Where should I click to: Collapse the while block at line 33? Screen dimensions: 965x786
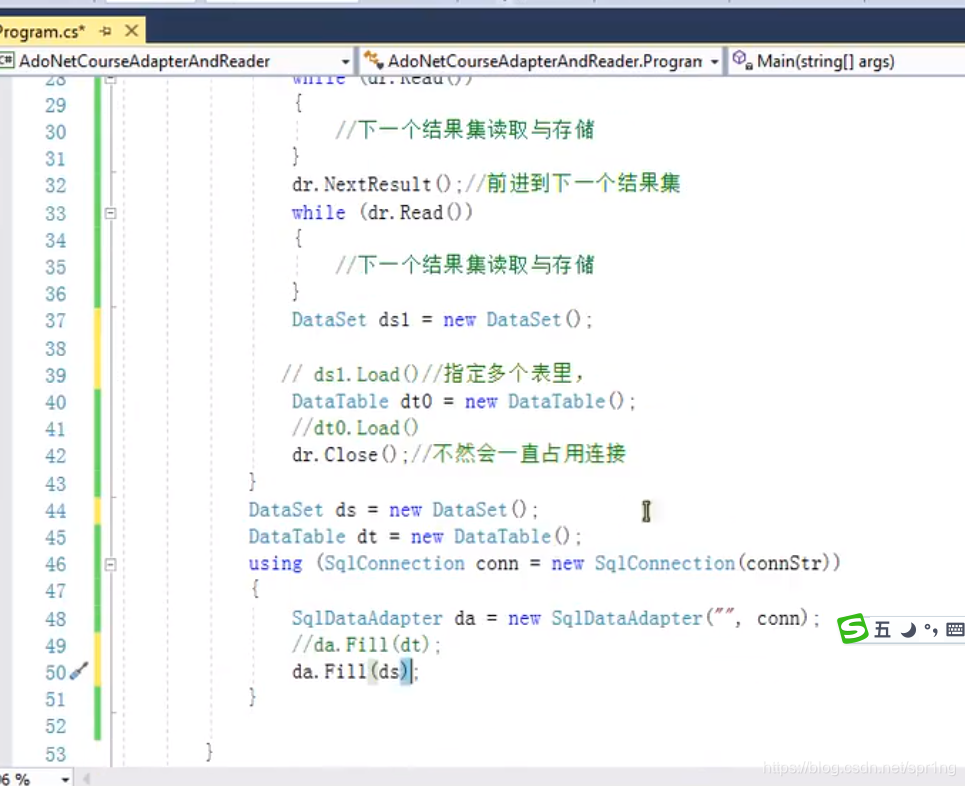coord(110,214)
